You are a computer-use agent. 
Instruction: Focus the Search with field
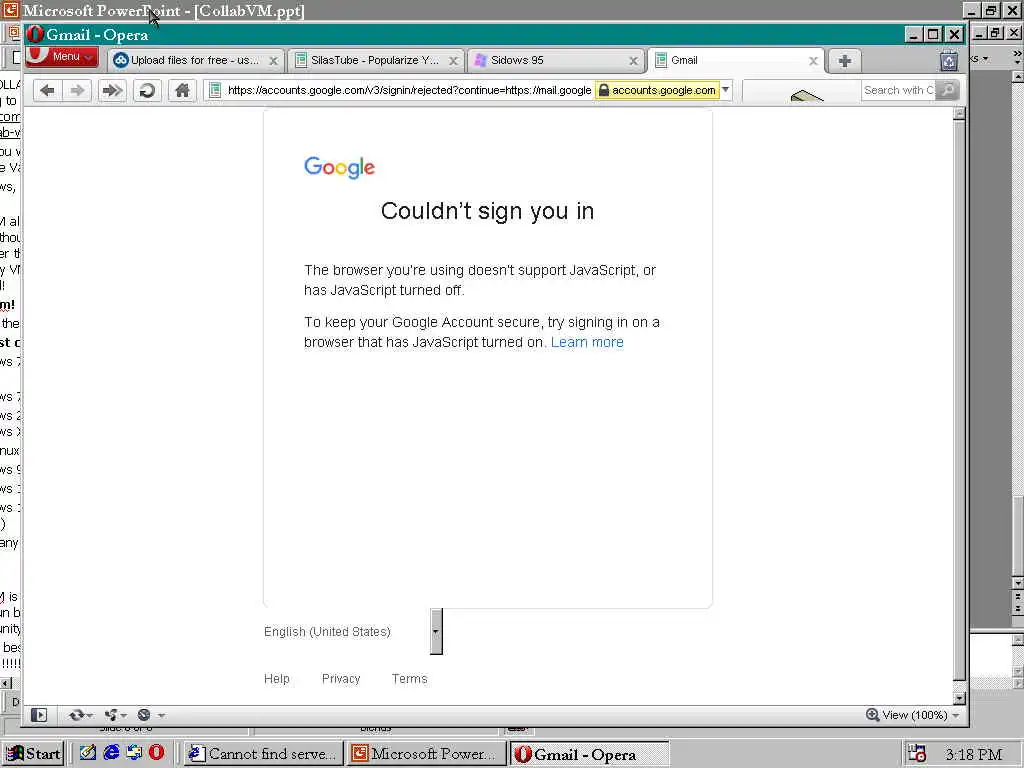(x=898, y=90)
